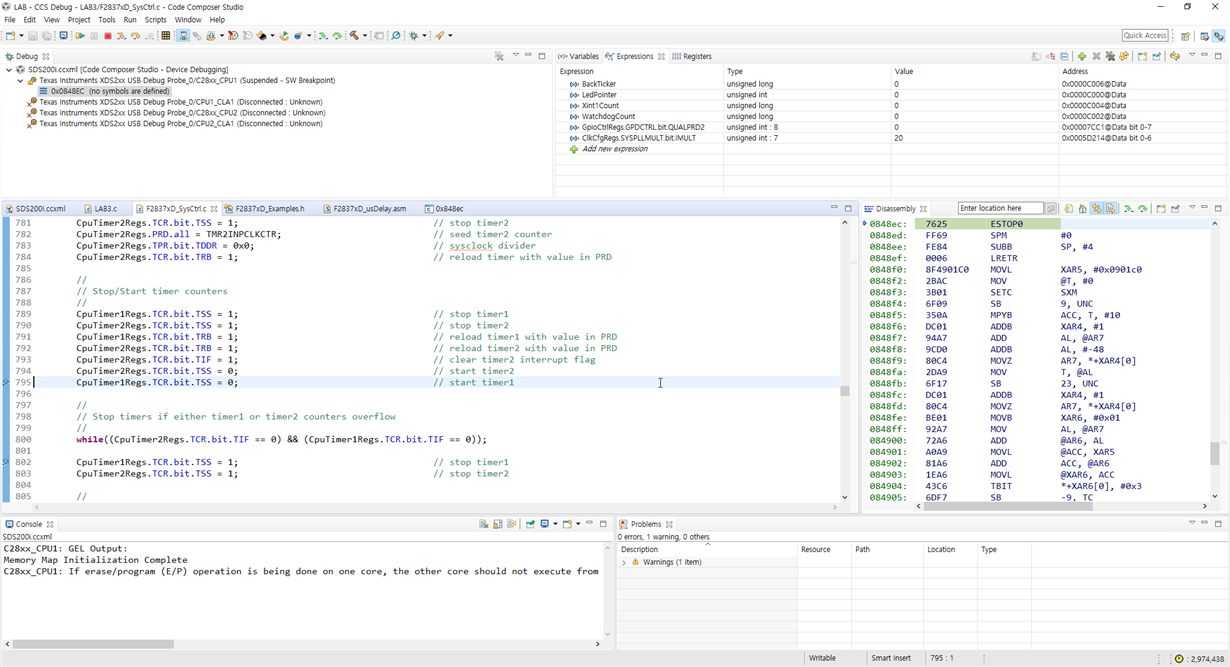Click the Remove All Expressions icon

pyautogui.click(x=1110, y=56)
